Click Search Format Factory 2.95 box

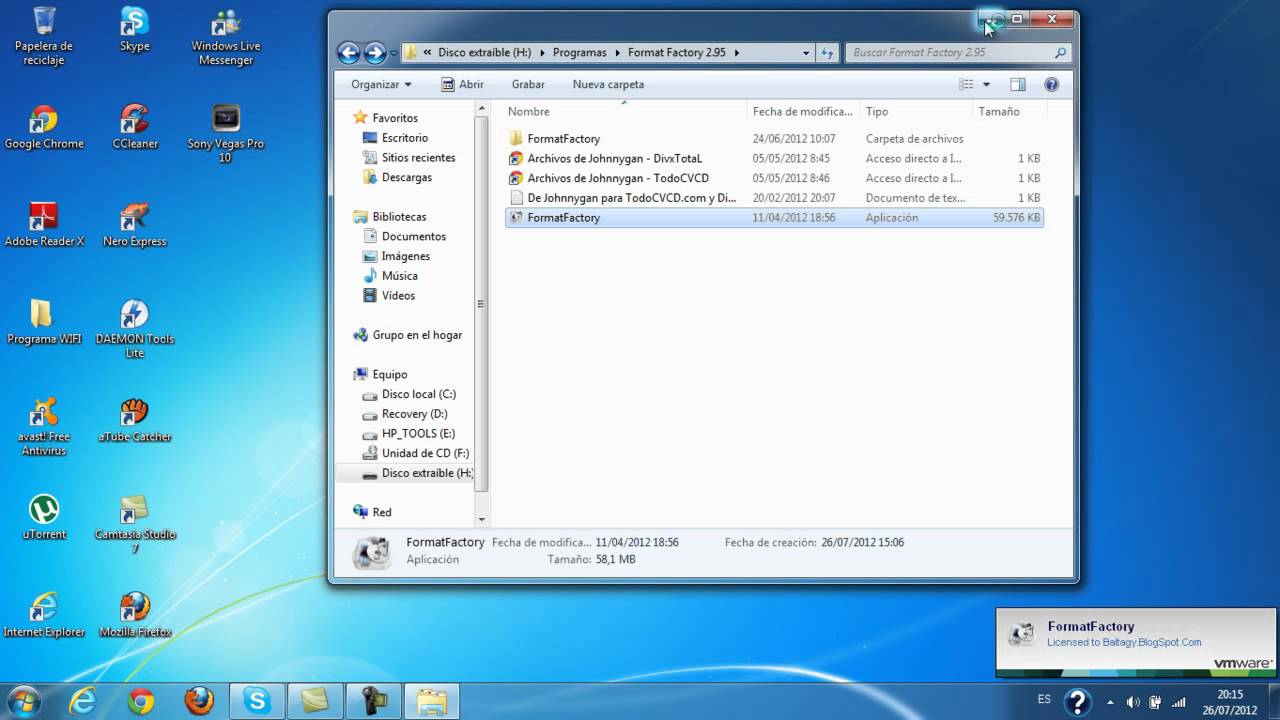pos(958,53)
